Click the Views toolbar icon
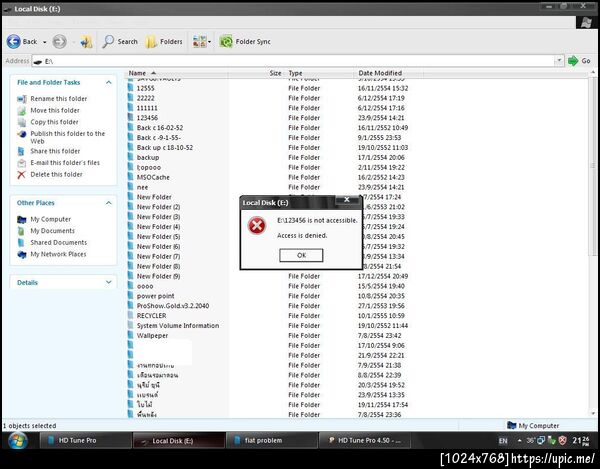Screen dimensions: 600x469 click(199, 41)
